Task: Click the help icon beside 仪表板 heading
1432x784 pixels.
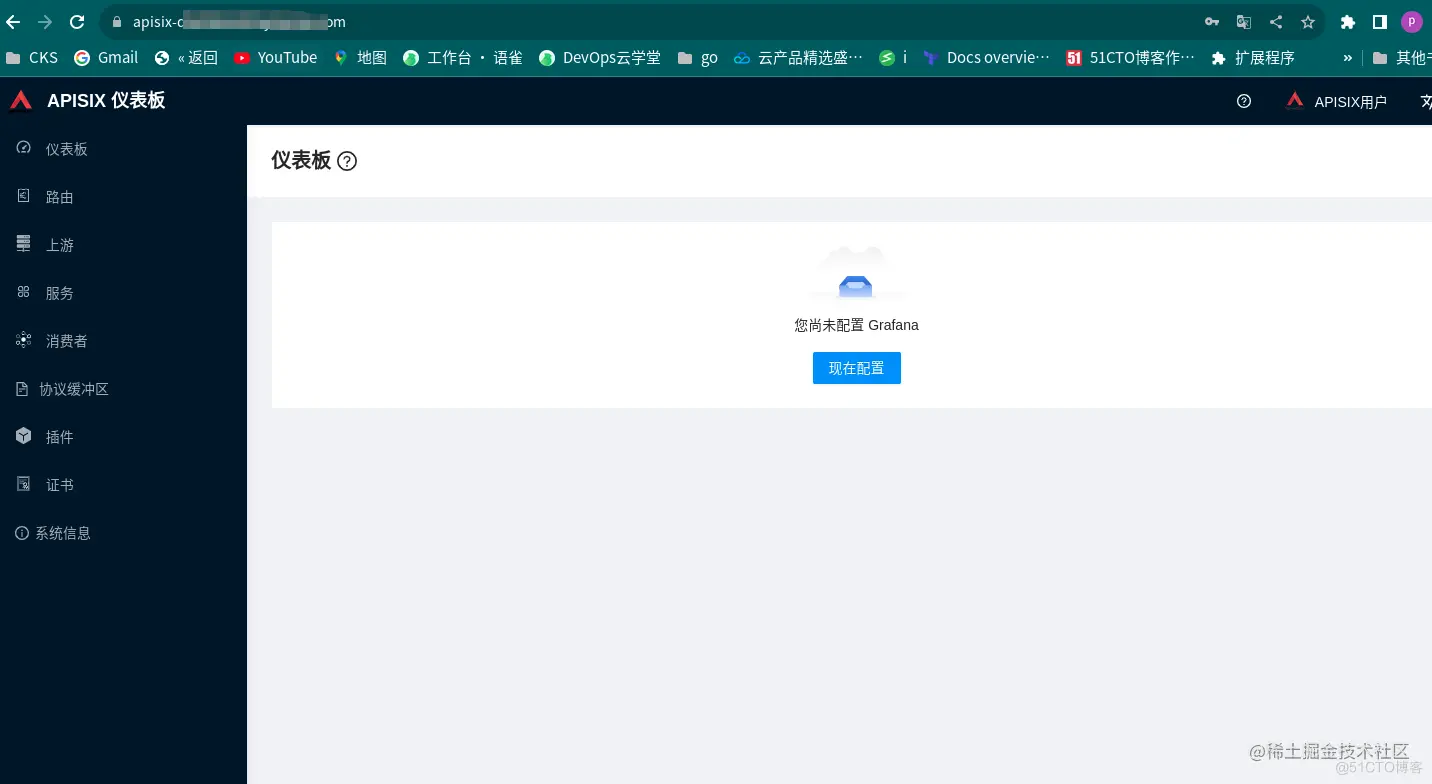Action: pyautogui.click(x=347, y=161)
